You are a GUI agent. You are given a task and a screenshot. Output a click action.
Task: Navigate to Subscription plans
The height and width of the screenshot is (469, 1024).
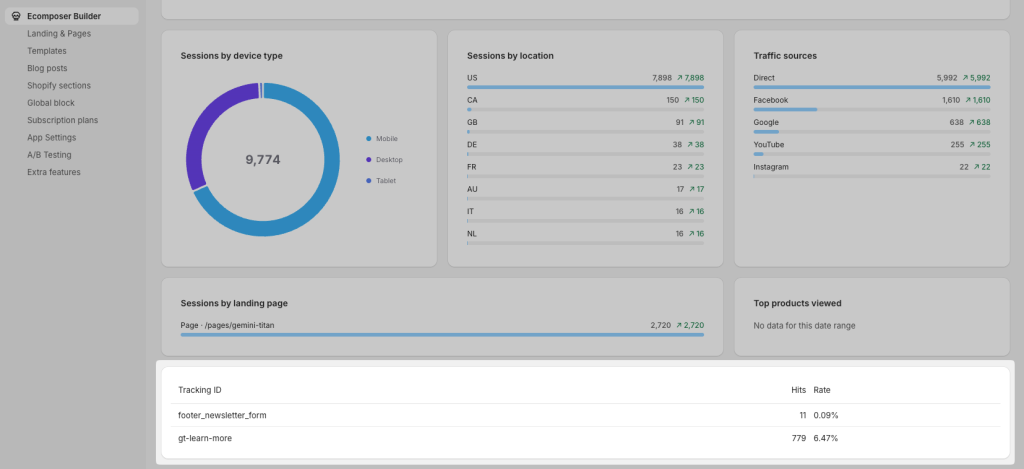pyautogui.click(x=62, y=120)
